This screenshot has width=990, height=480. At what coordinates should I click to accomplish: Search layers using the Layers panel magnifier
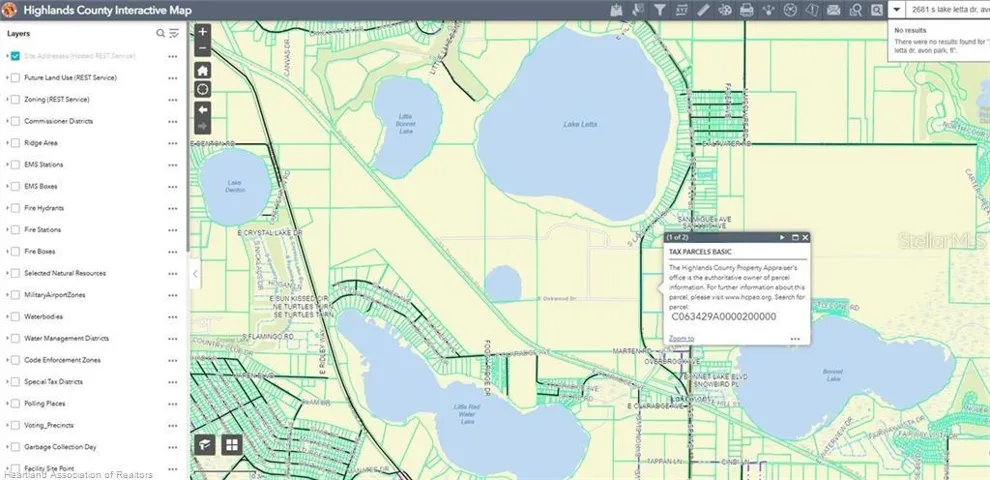point(160,33)
